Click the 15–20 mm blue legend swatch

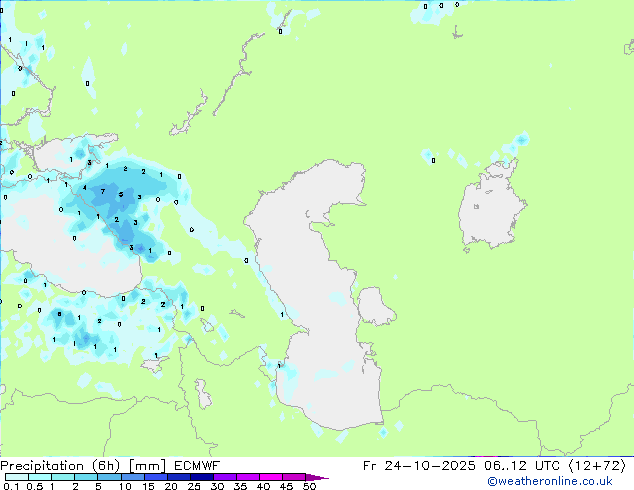[x=155, y=477]
